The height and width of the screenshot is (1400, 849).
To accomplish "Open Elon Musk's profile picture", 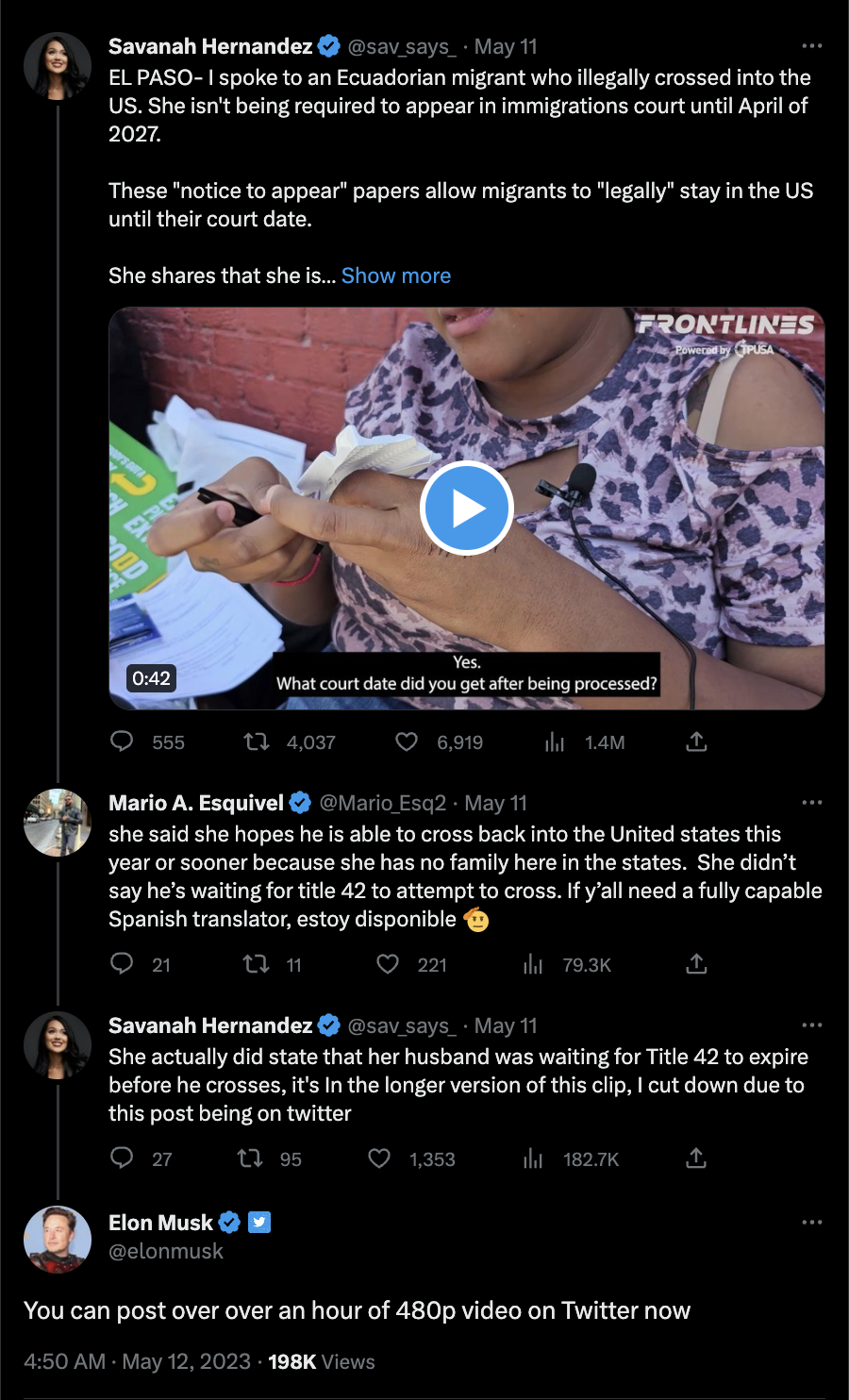I will click(x=58, y=1239).
